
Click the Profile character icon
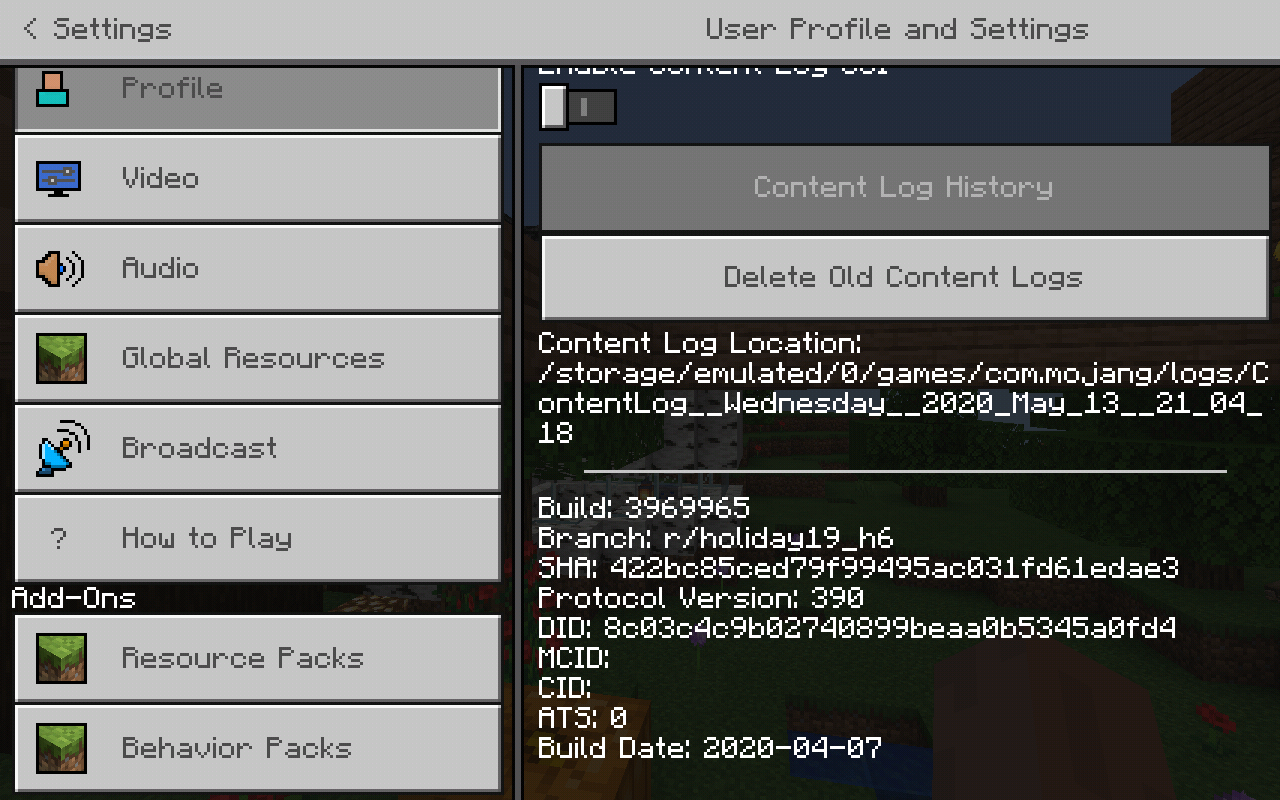[53, 88]
